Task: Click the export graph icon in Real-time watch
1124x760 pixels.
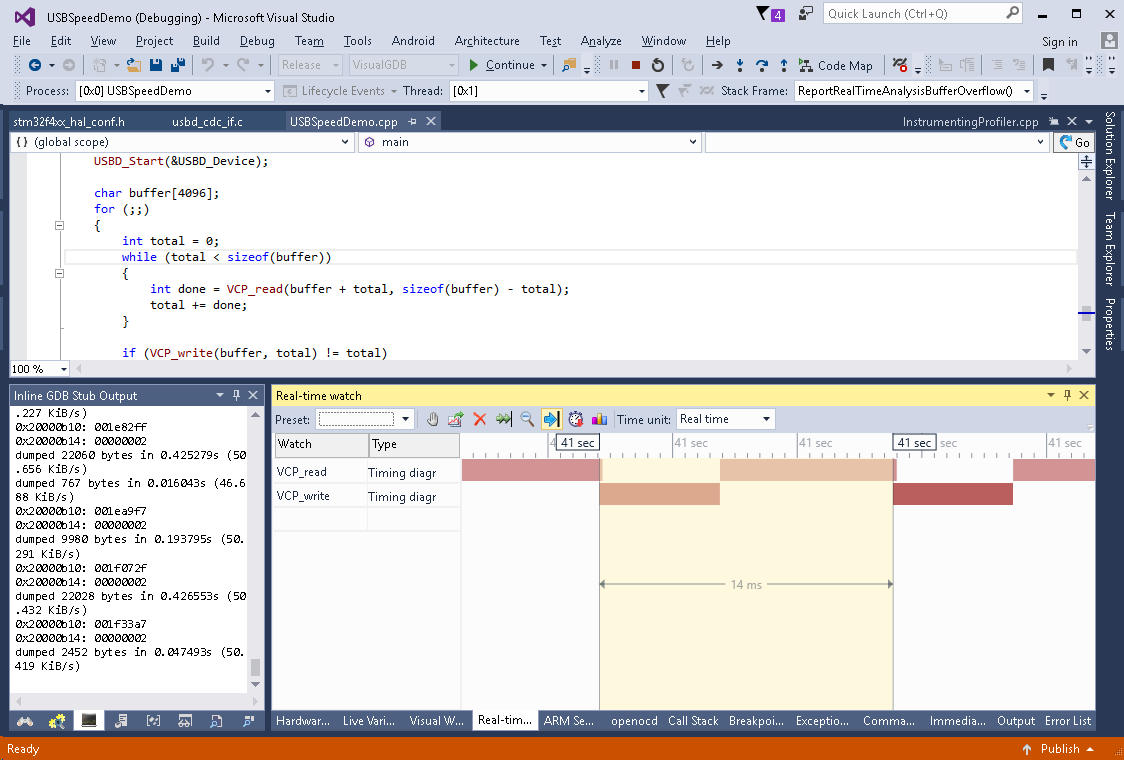Action: point(455,419)
